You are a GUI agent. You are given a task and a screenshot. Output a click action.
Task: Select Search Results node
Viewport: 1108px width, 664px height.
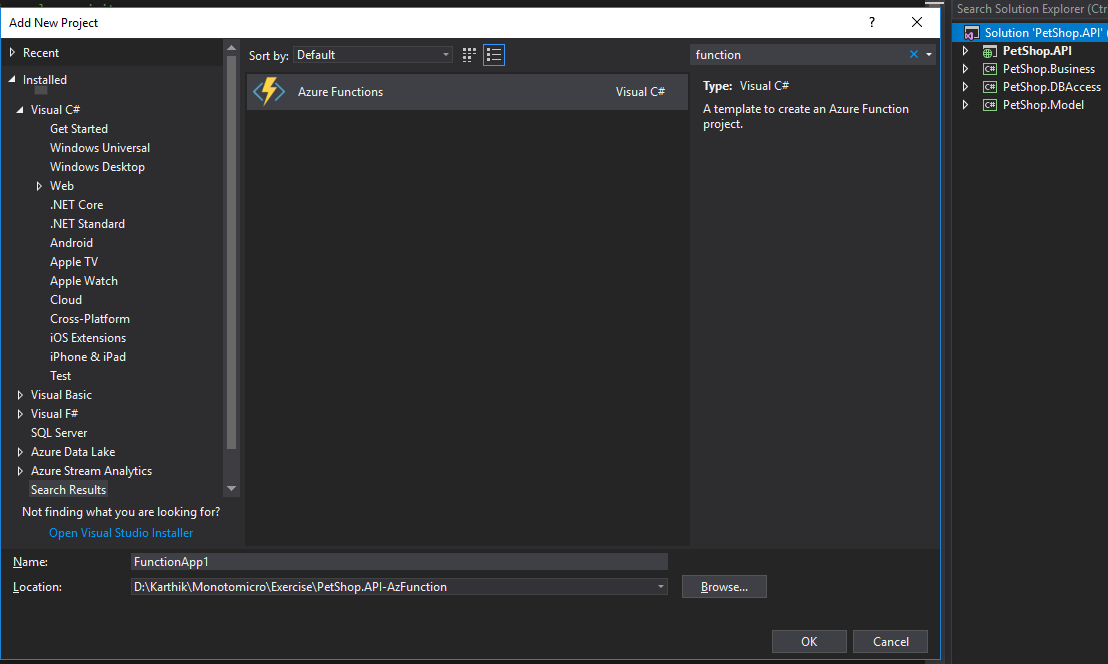(69, 490)
